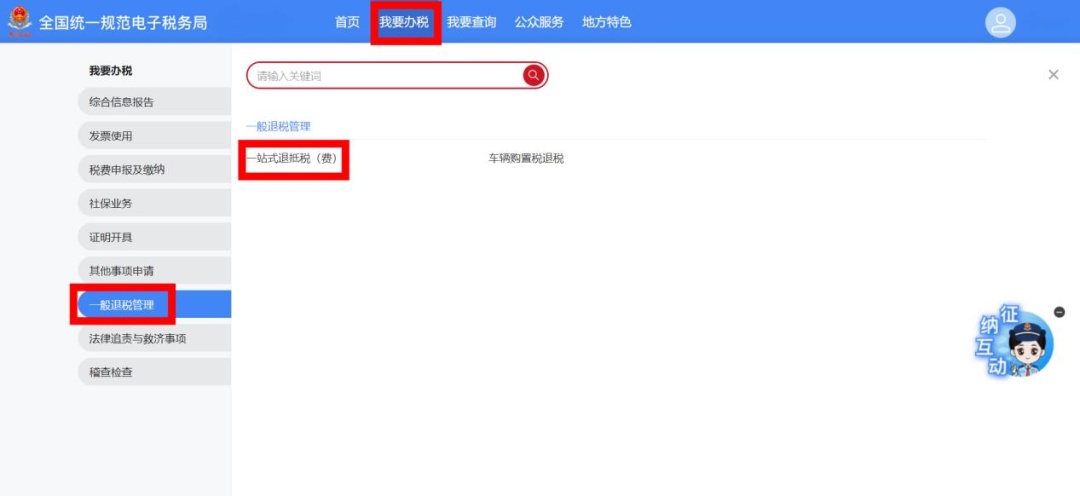Image resolution: width=1080 pixels, height=496 pixels.
Task: Open the 发票使用 sidebar category
Action: coord(154,136)
